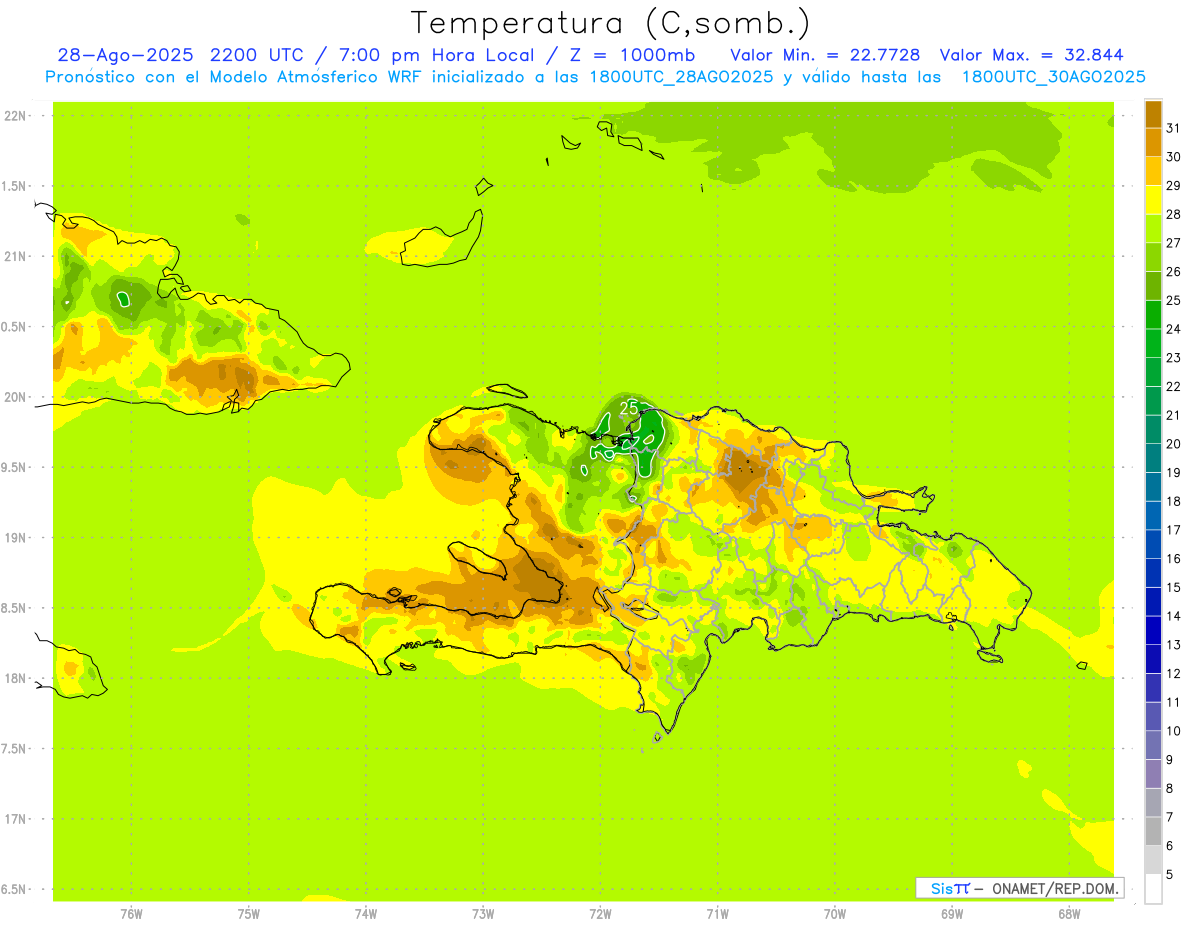Click the white '25' contour label on map
The width and height of the screenshot is (1200, 927).
click(x=629, y=407)
